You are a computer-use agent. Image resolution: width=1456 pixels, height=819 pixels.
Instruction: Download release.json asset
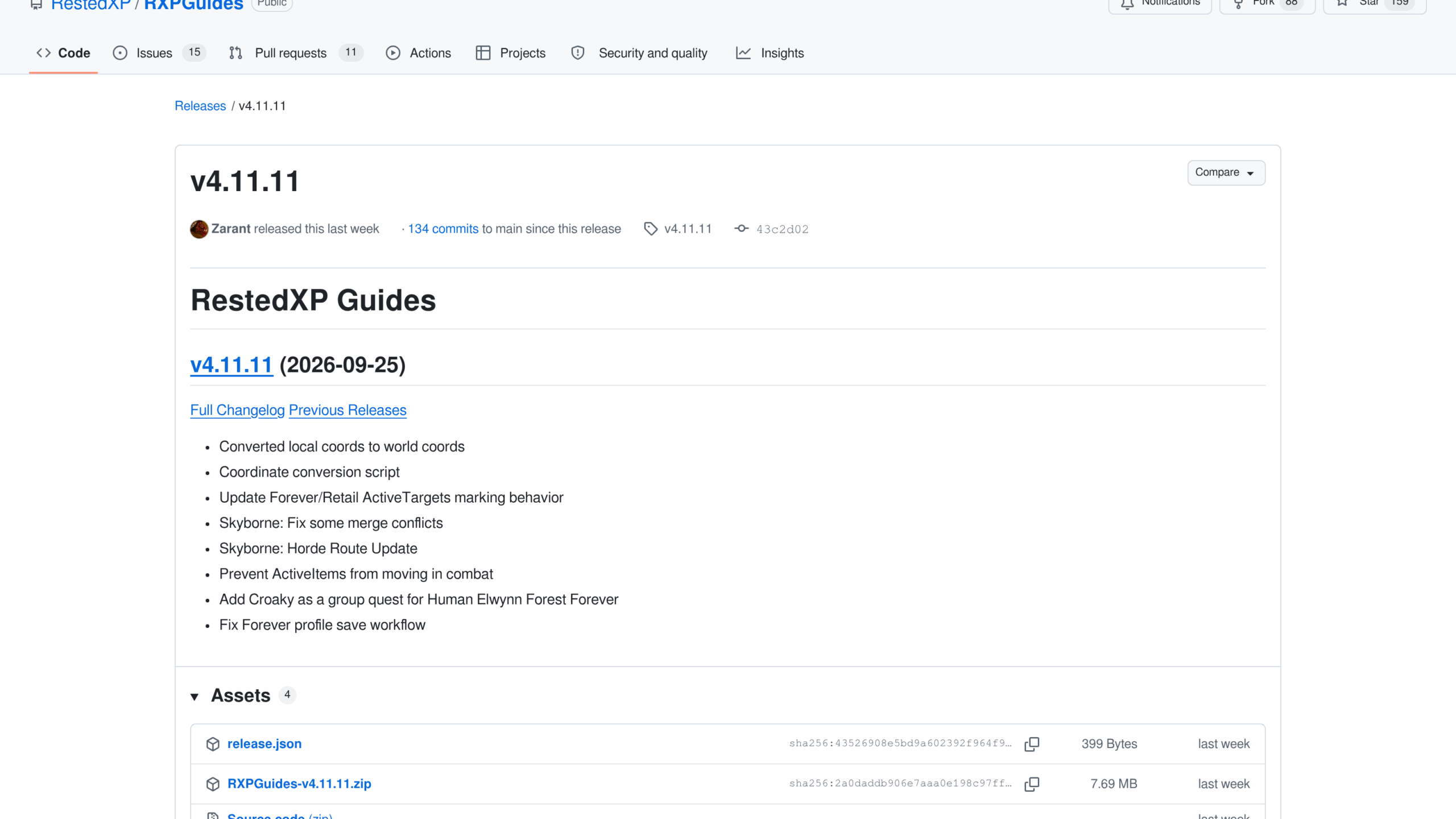click(x=264, y=744)
